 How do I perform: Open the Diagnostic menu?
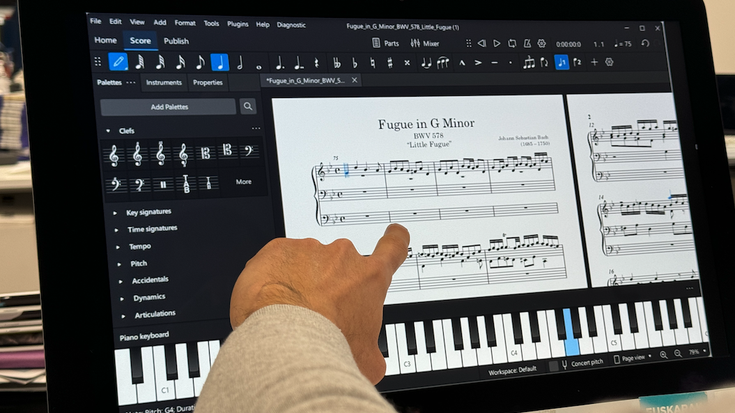pos(291,25)
